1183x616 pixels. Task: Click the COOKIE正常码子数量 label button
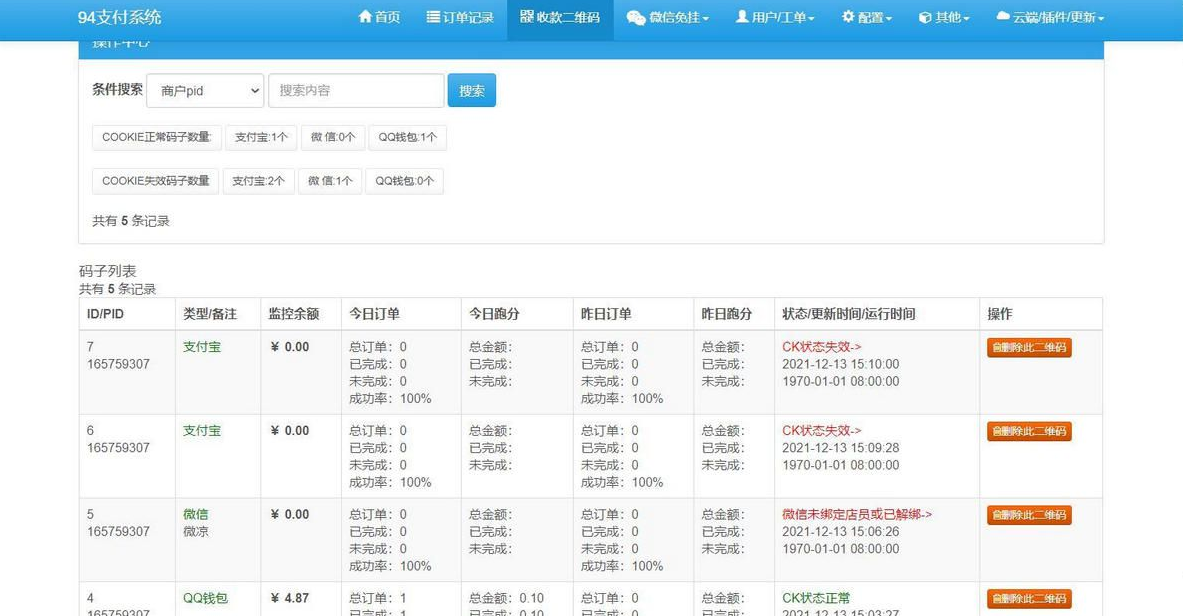coord(157,137)
